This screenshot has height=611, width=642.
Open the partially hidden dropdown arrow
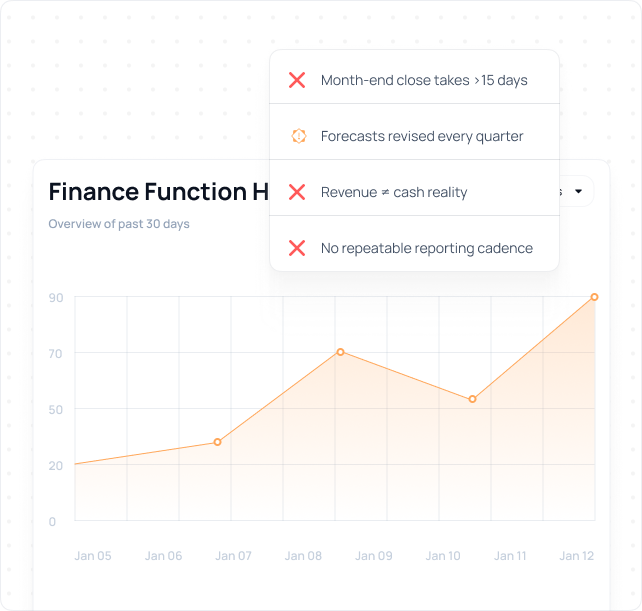578,192
